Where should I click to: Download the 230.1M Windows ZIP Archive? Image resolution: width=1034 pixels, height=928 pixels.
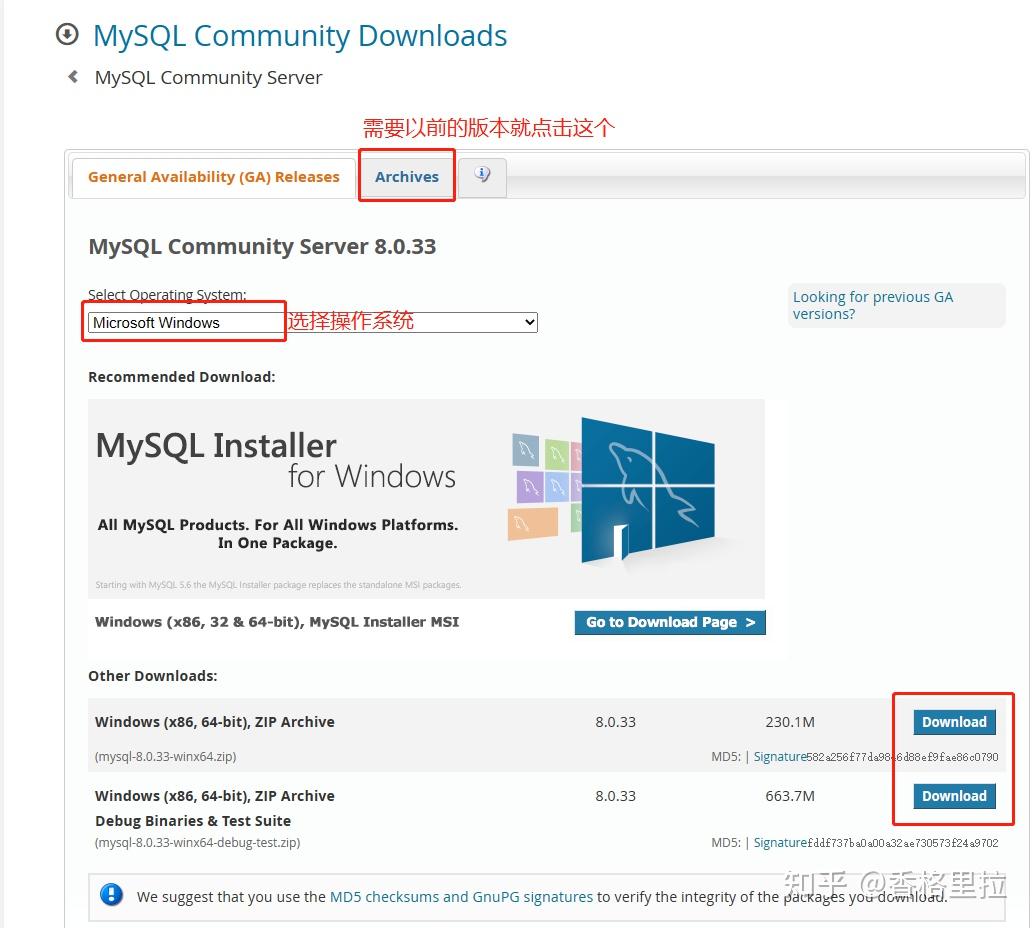(953, 721)
